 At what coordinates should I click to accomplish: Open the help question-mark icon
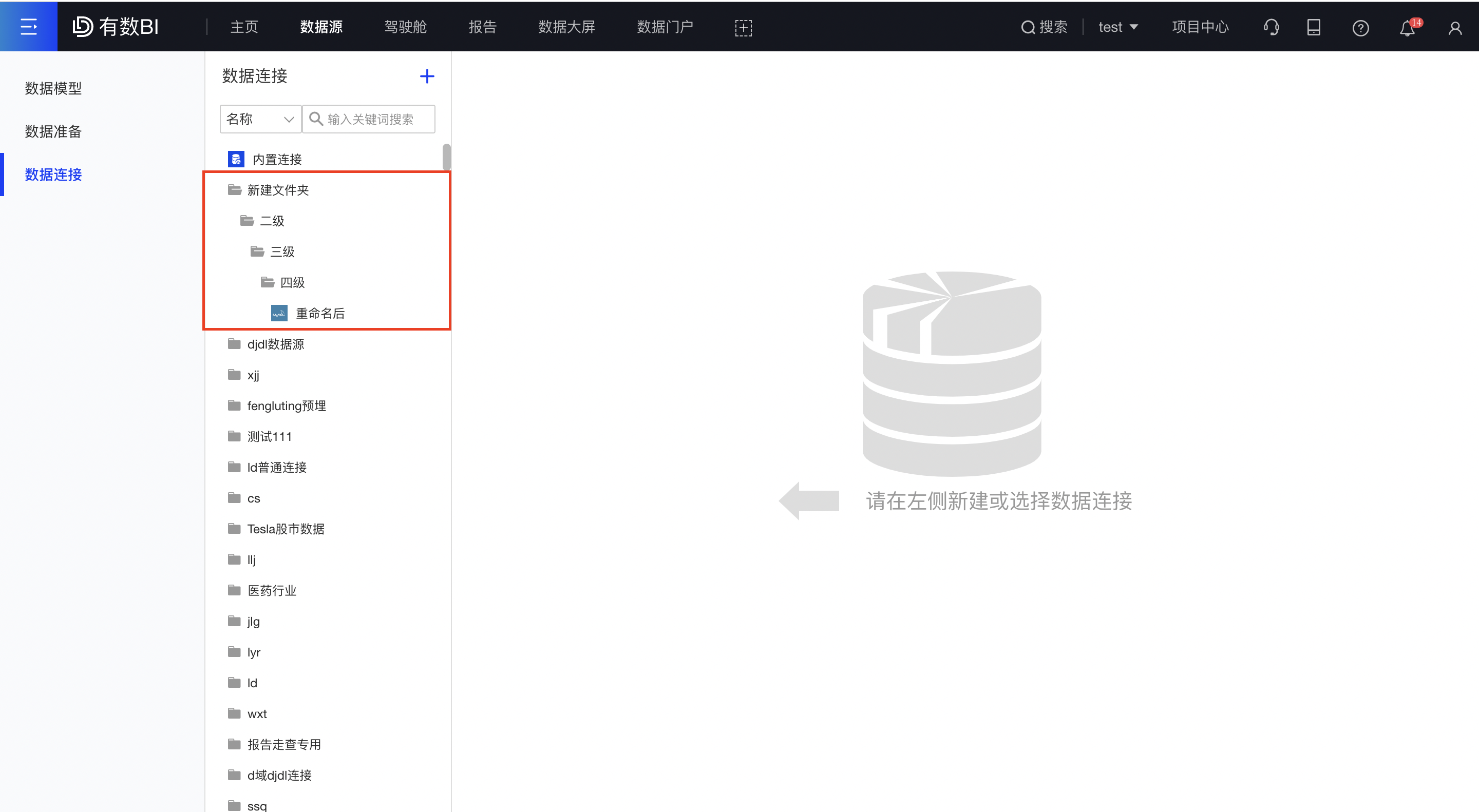pos(1361,28)
